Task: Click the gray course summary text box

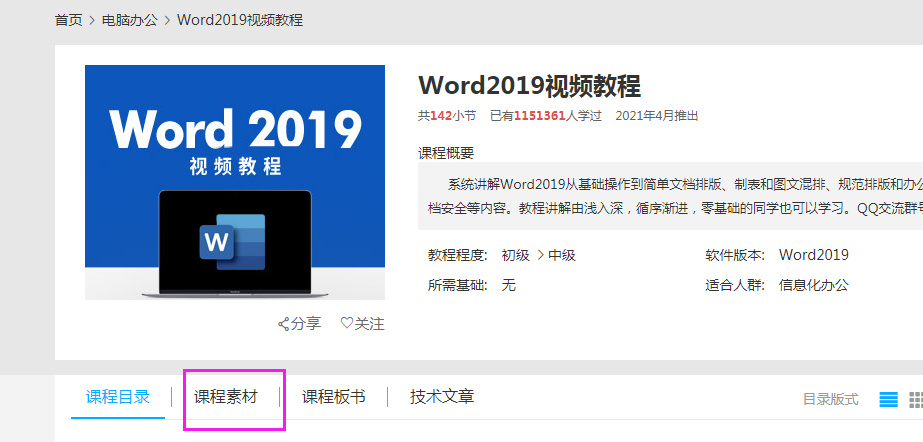Action: pyautogui.click(x=670, y=197)
